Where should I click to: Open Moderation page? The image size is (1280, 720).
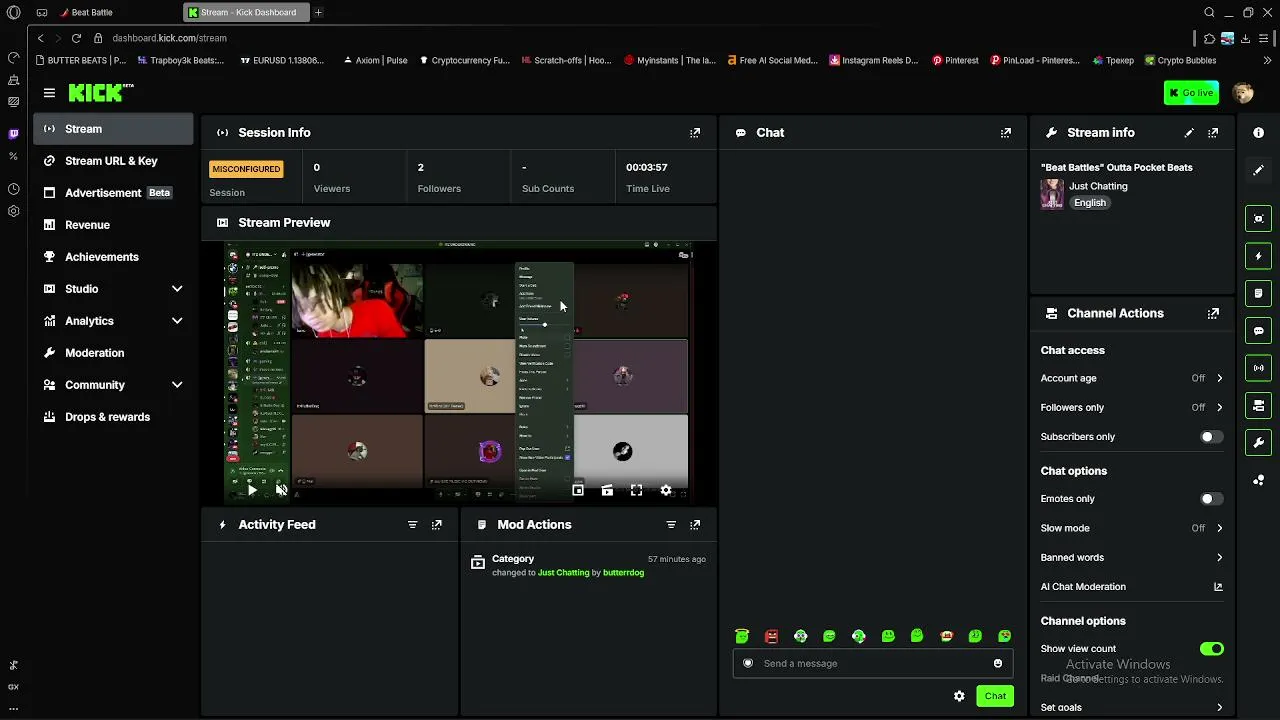point(113,353)
